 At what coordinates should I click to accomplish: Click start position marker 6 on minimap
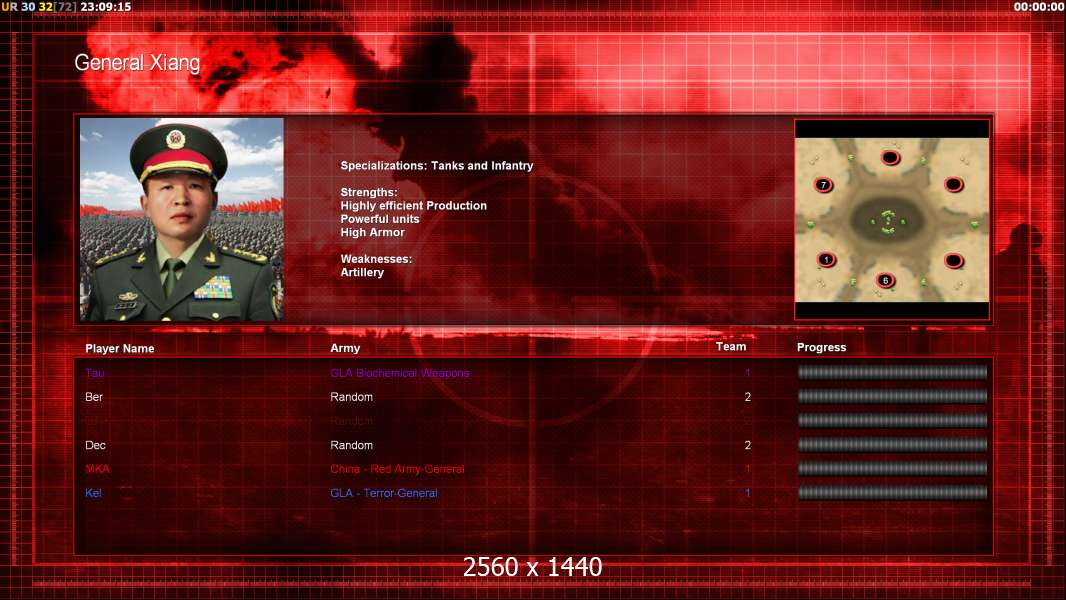885,280
